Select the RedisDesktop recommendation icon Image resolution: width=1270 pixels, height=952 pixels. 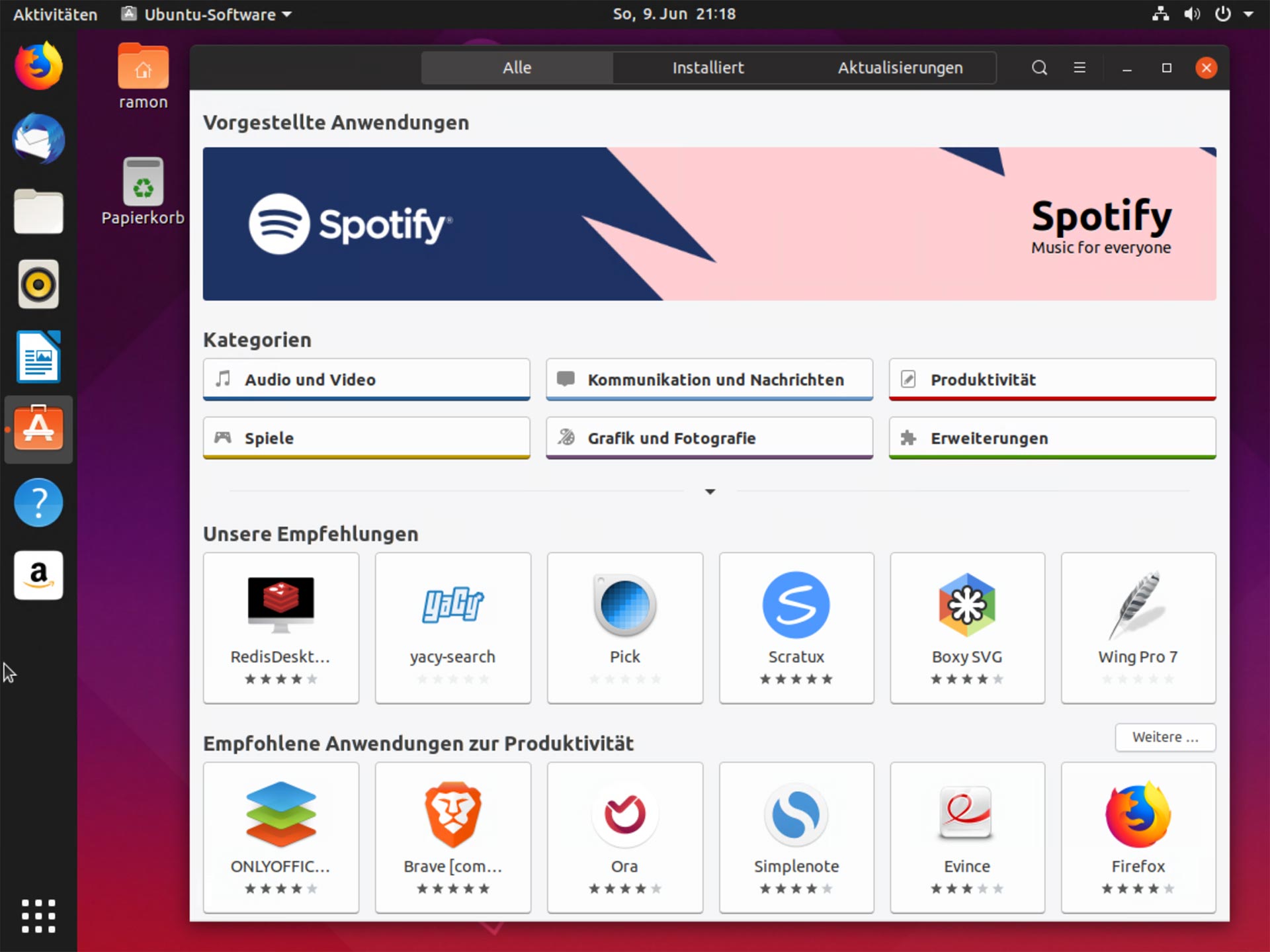tap(280, 604)
